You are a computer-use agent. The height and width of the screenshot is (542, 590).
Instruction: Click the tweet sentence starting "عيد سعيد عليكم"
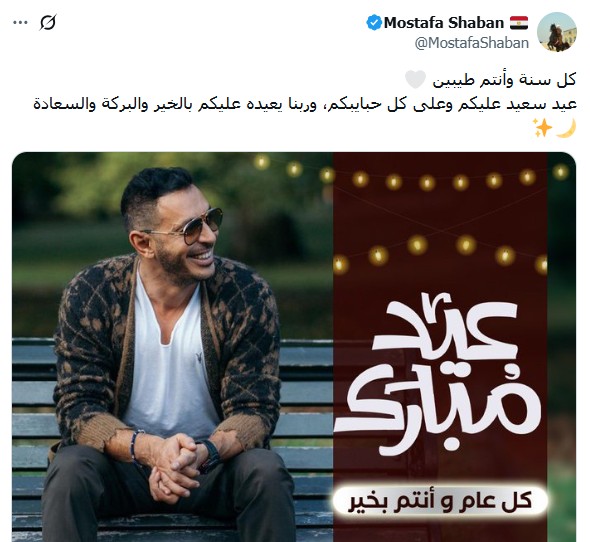305,104
